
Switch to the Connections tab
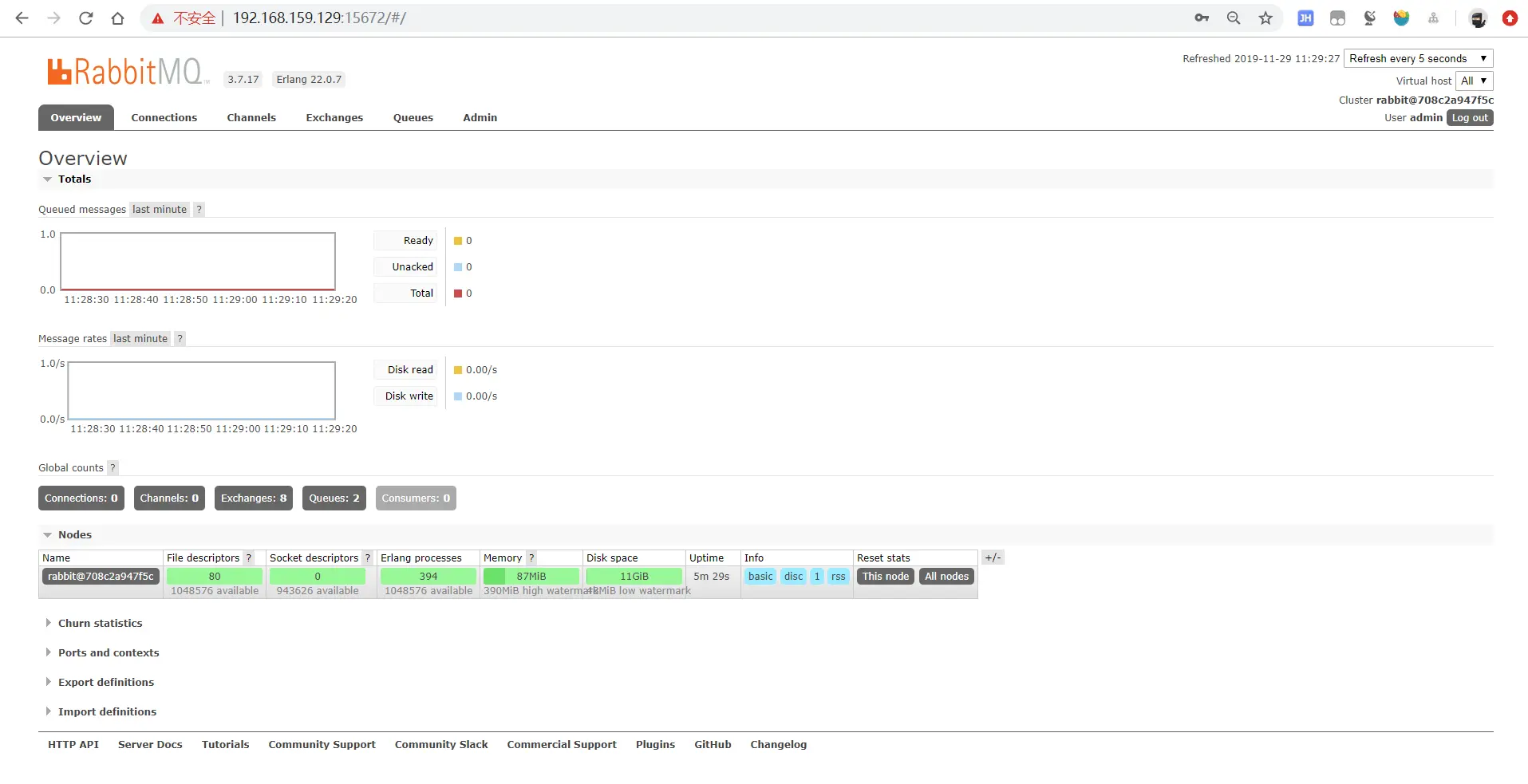tap(164, 117)
